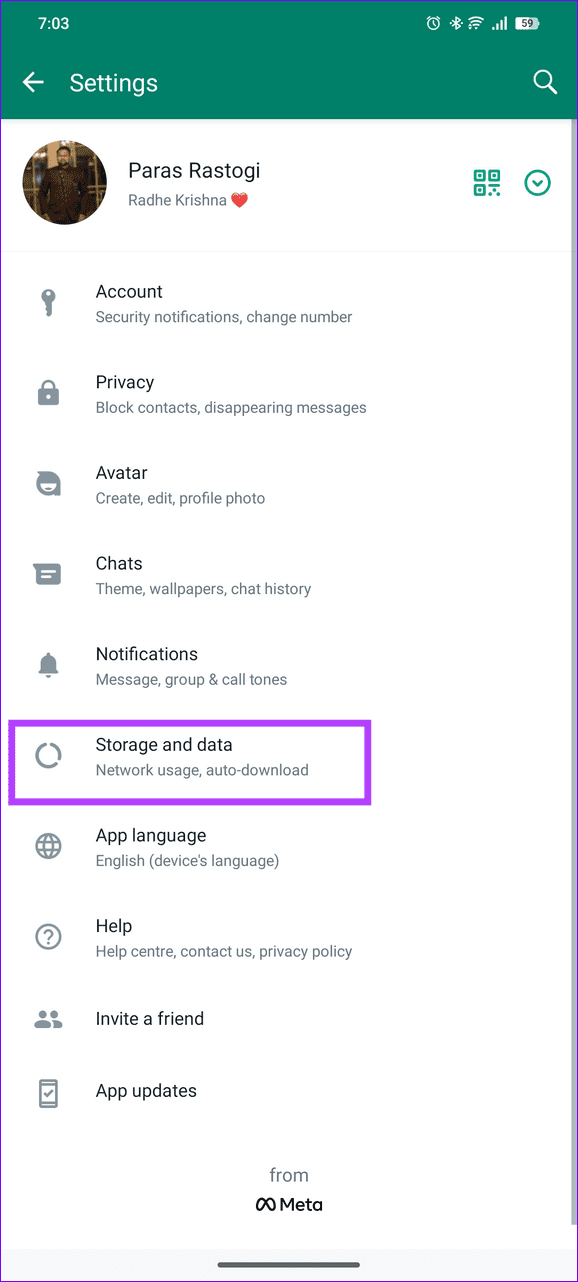This screenshot has width=578, height=1282.
Task: Go back using the arrow in header
Action: (33, 82)
